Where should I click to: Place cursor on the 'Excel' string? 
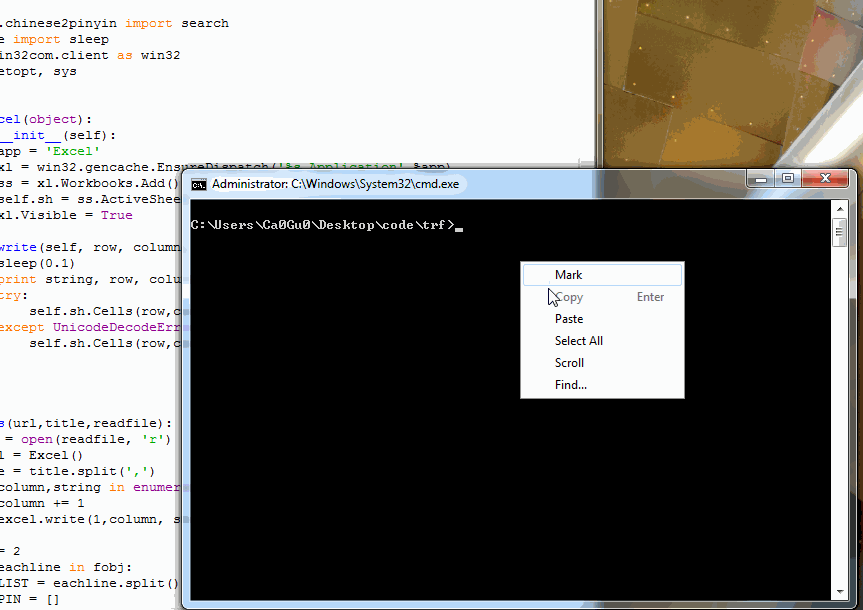click(73, 151)
